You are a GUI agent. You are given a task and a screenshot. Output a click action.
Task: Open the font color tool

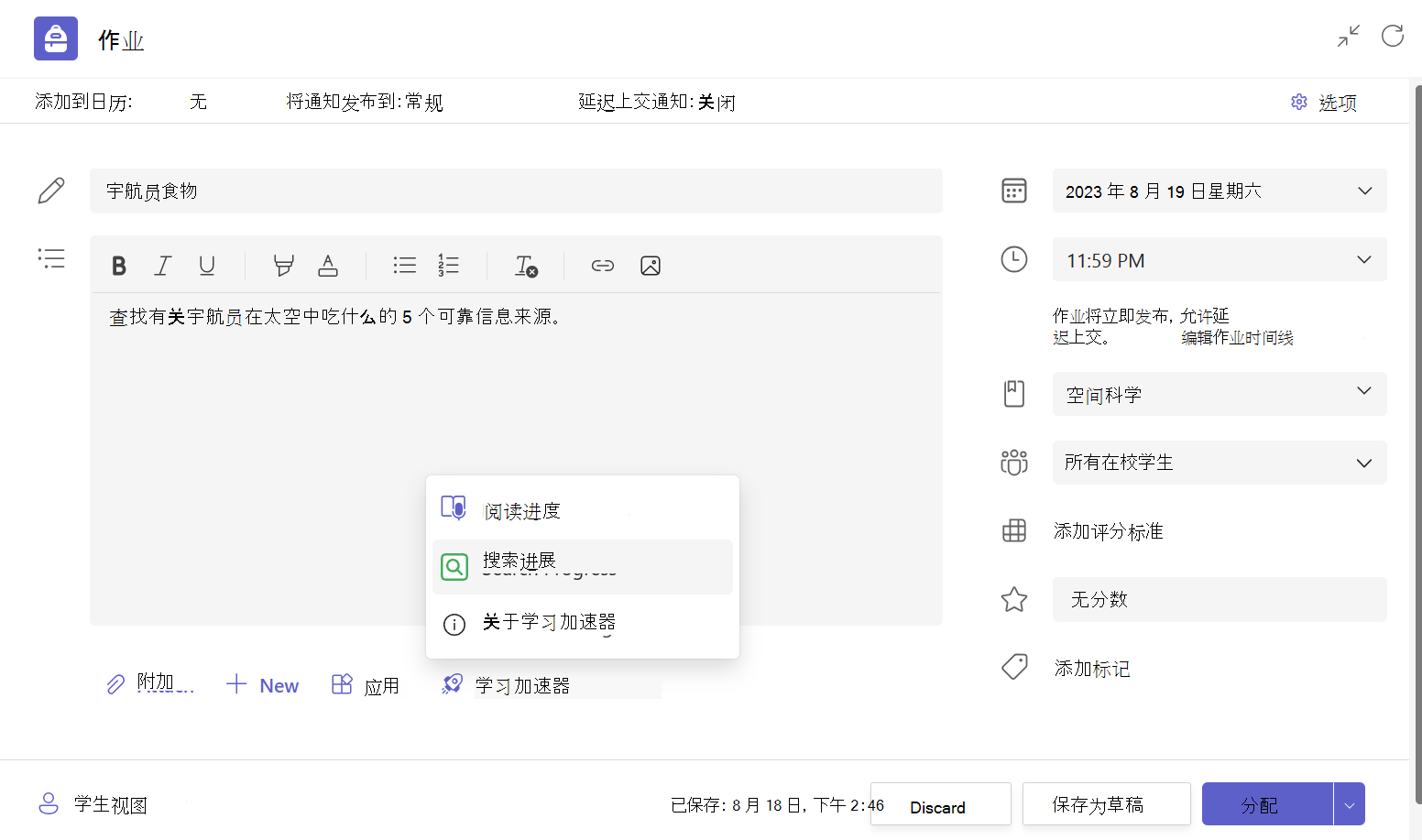pos(328,266)
